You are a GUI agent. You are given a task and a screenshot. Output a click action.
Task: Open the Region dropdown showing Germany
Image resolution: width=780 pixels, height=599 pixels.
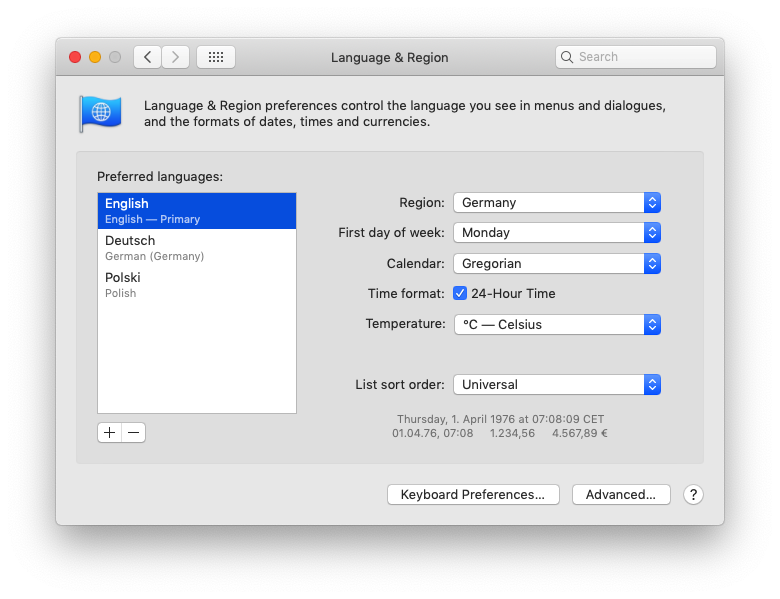tap(556, 202)
